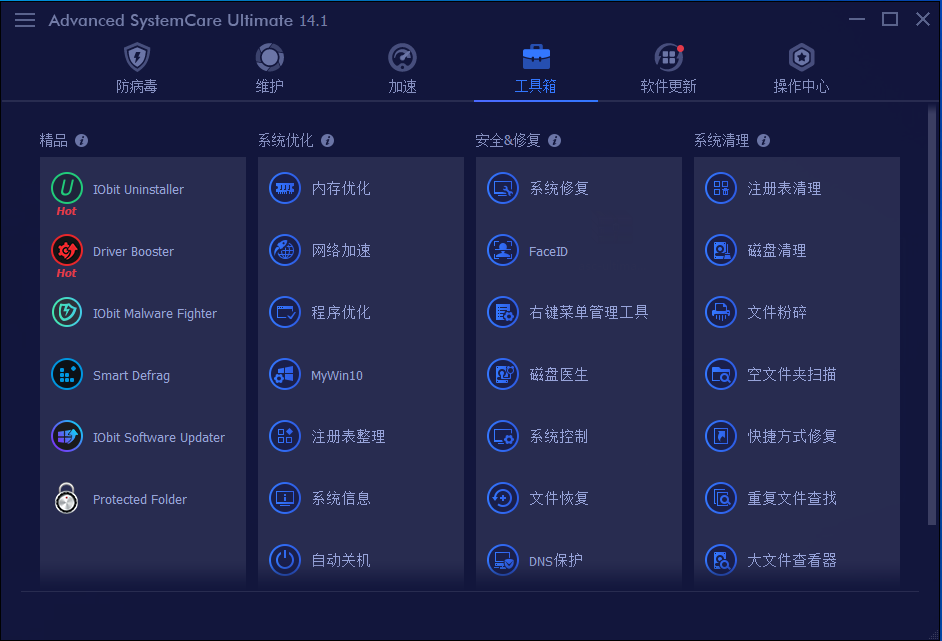This screenshot has height=641, width=942.
Task: Show info for the 系统优化 category
Action: click(x=327, y=141)
